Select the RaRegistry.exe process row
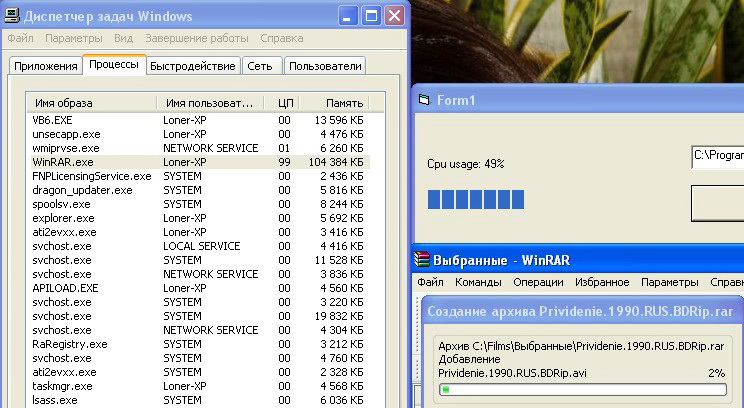 (x=200, y=344)
